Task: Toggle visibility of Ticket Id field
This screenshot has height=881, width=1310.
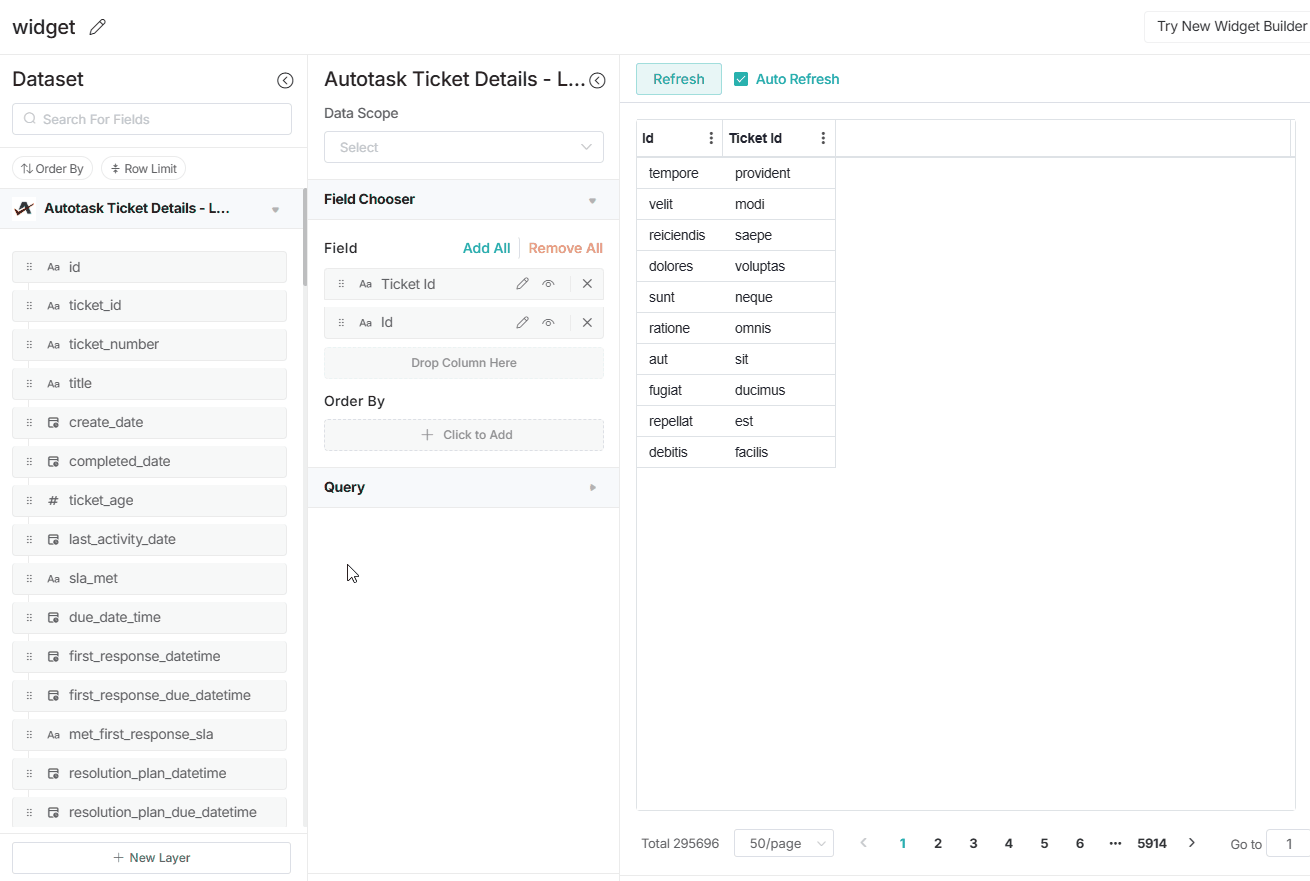Action: 548,284
